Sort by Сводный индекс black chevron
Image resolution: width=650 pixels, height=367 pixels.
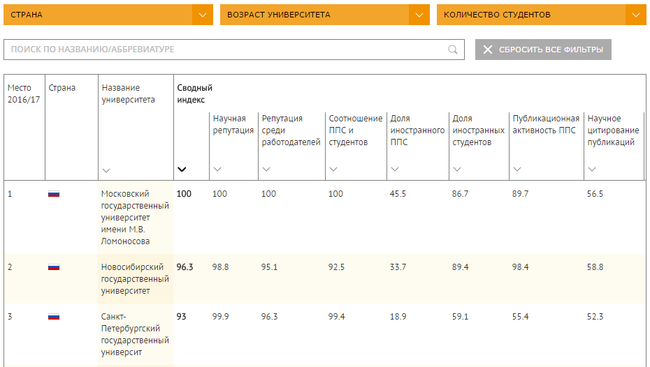pyautogui.click(x=182, y=169)
